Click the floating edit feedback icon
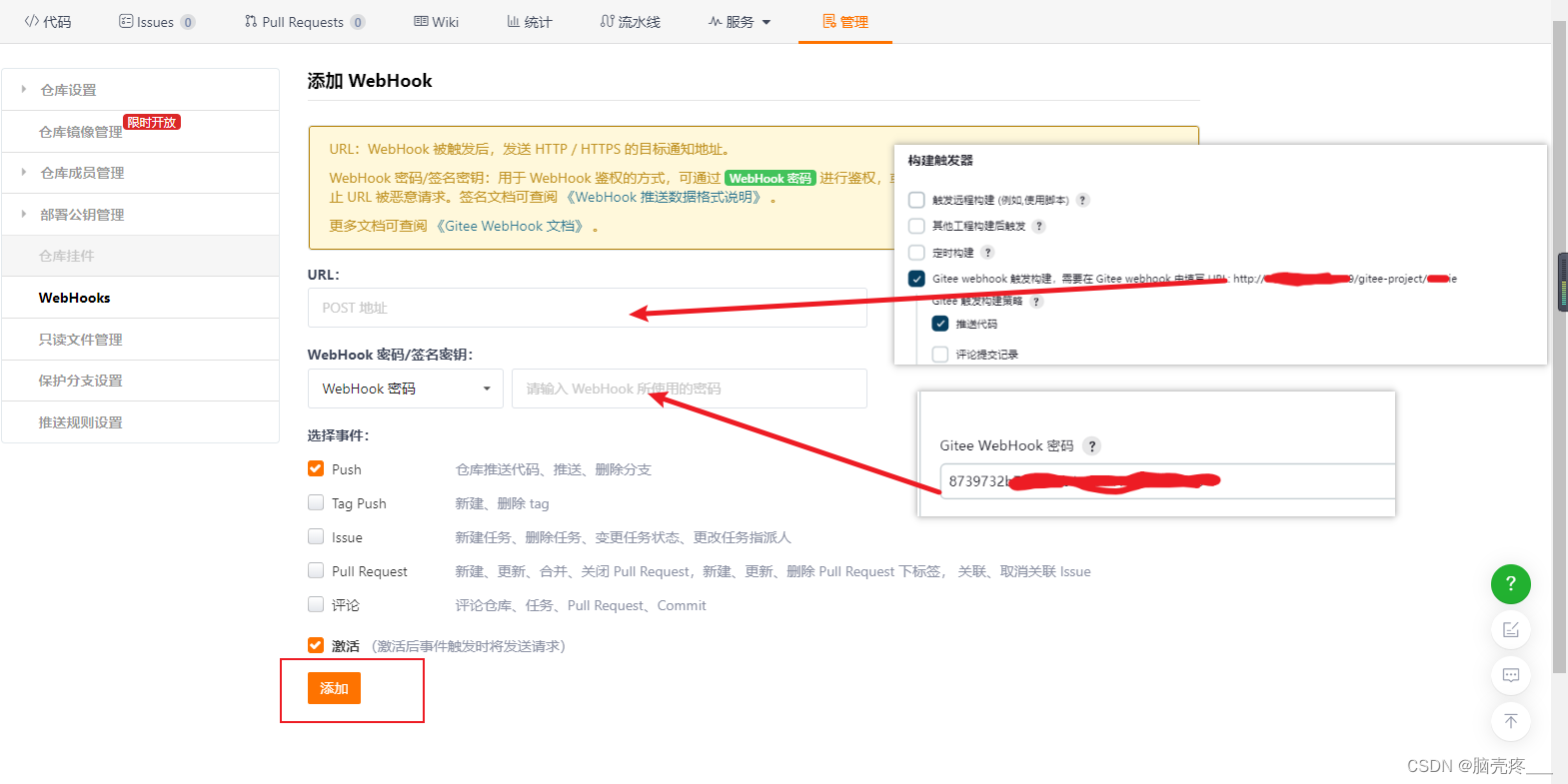1568x784 pixels. 1511,629
